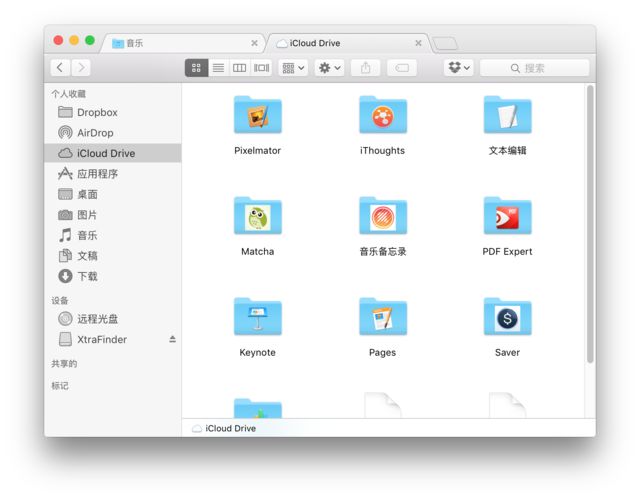Switch to column view
This screenshot has height=500, width=640.
(240, 68)
